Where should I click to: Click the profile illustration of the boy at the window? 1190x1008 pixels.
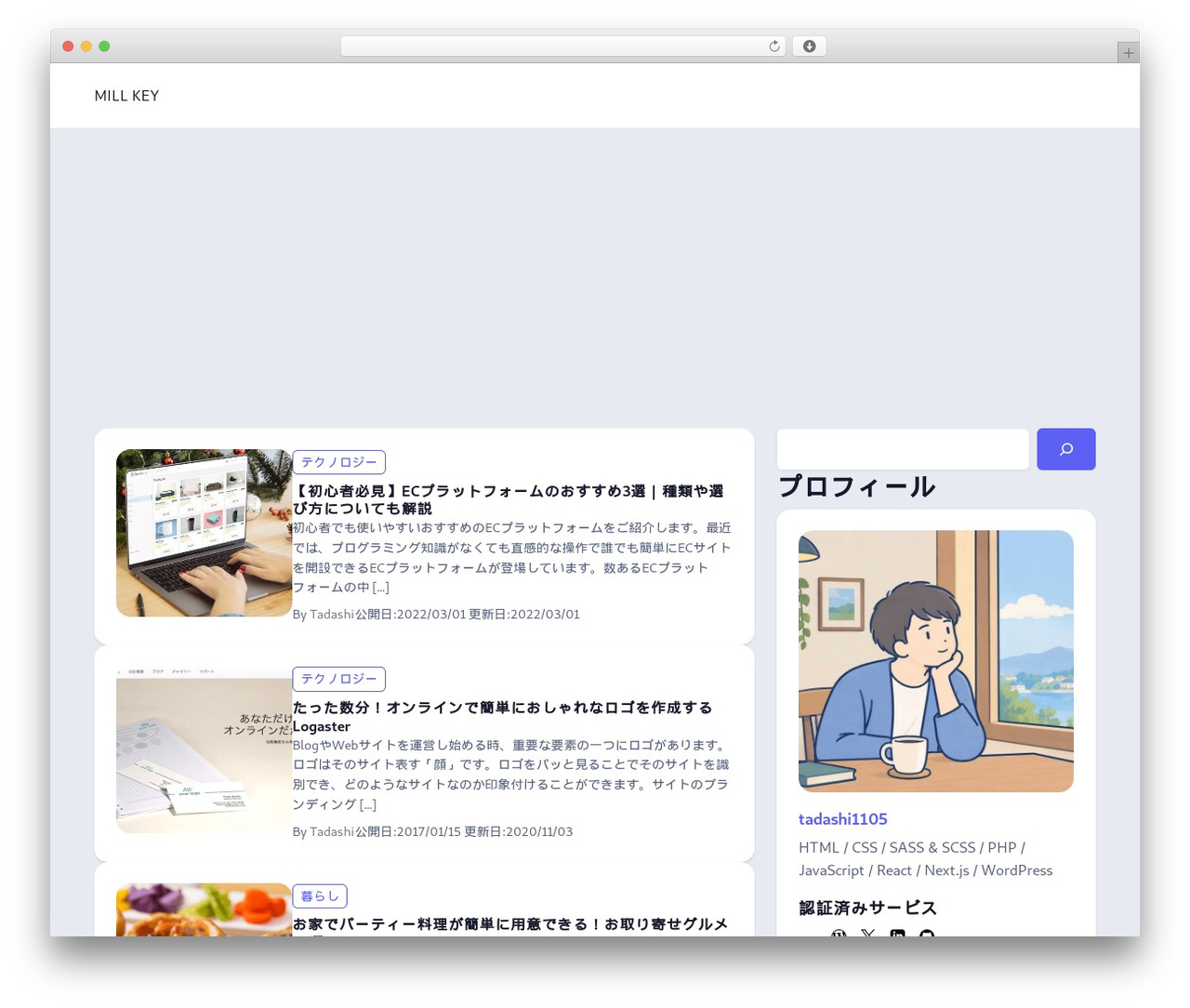point(936,661)
